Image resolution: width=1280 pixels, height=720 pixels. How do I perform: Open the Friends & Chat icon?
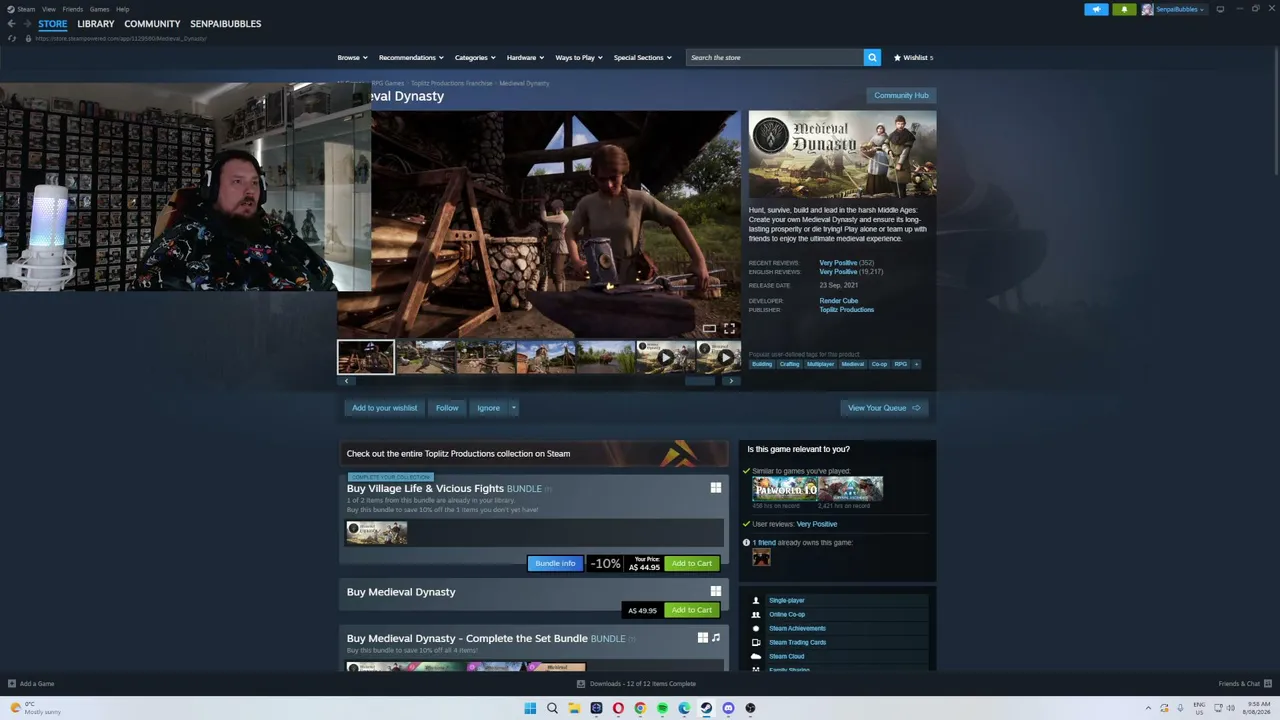coord(1267,684)
